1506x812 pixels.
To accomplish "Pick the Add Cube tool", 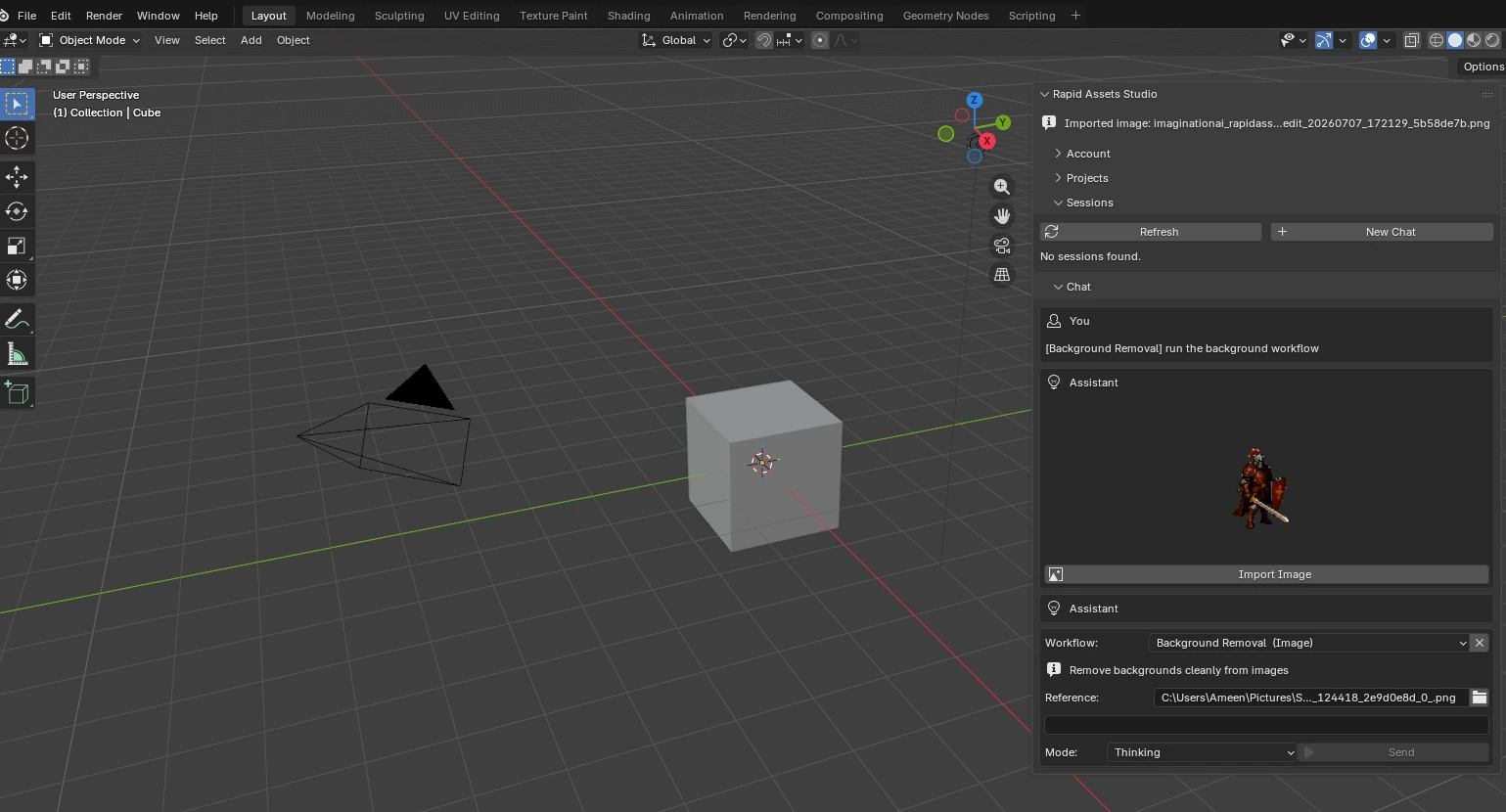I will (17, 392).
